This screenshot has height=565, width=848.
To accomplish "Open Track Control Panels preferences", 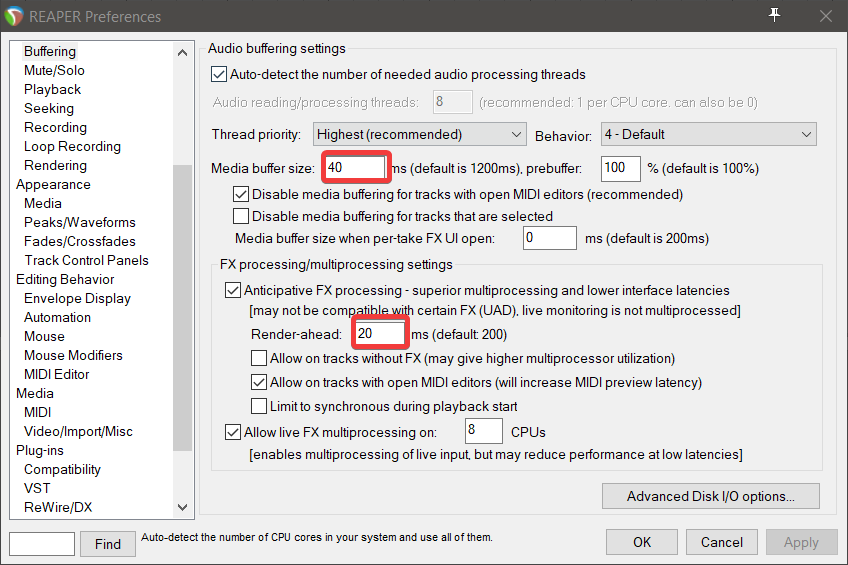I will 87,260.
